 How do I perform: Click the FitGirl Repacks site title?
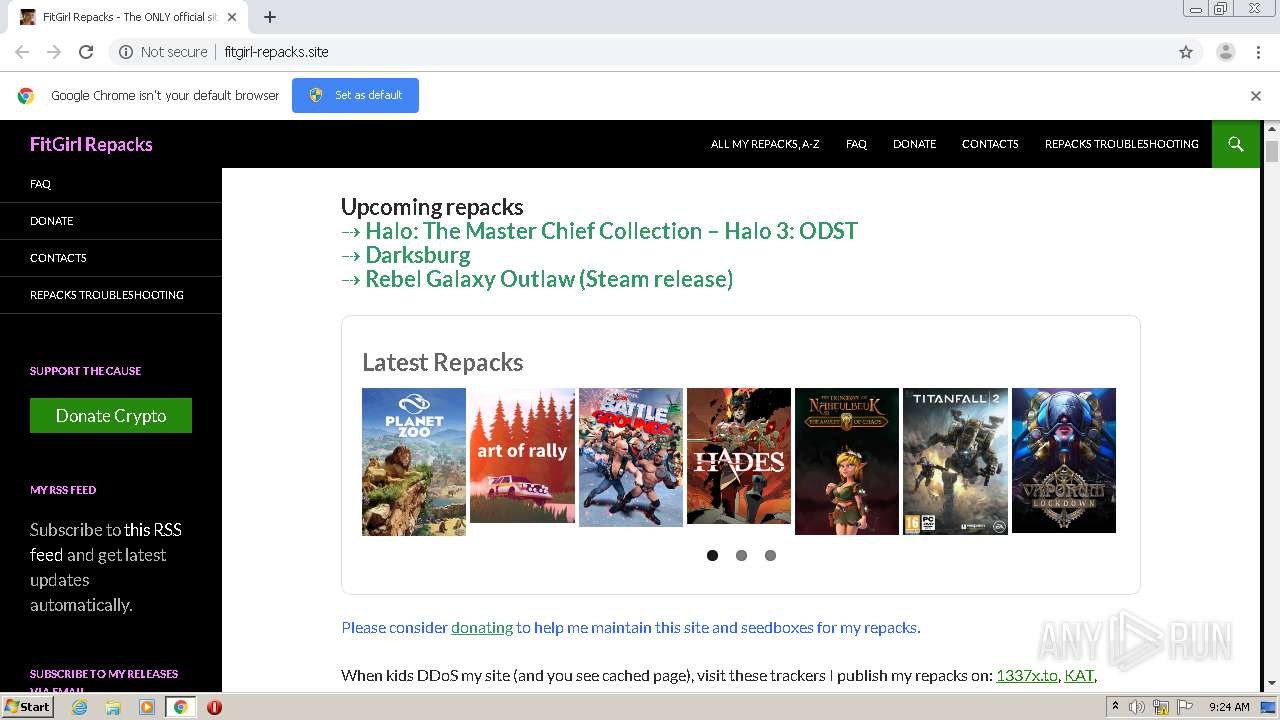[91, 144]
